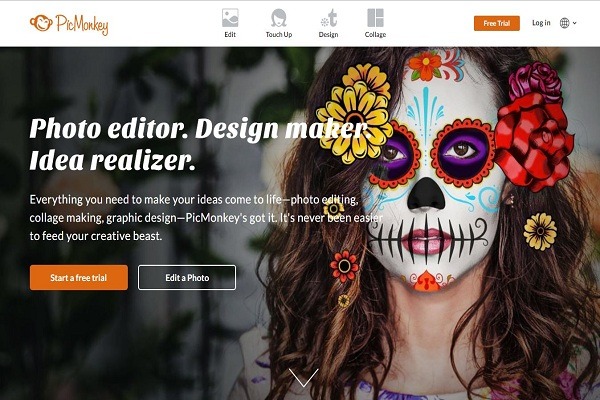Click the Start a free trial button
The image size is (600, 400).
(79, 278)
